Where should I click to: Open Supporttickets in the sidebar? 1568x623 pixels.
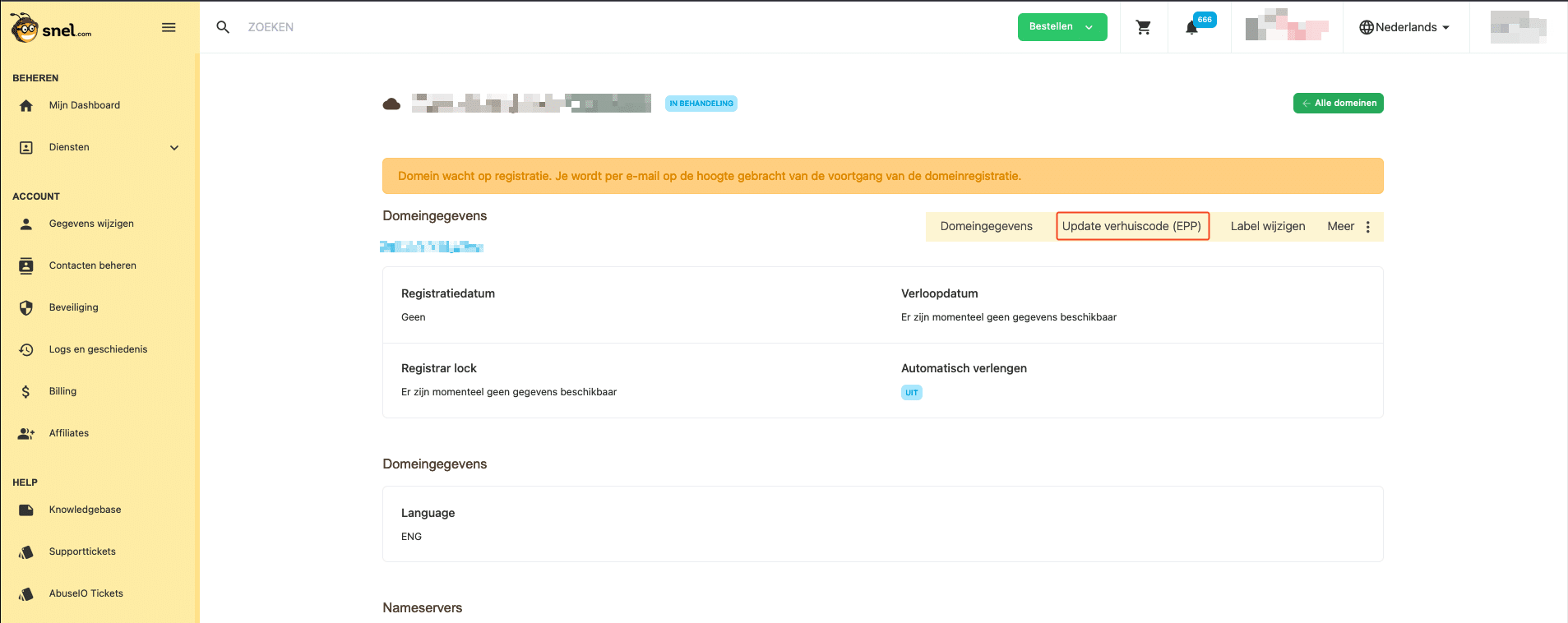click(x=82, y=551)
